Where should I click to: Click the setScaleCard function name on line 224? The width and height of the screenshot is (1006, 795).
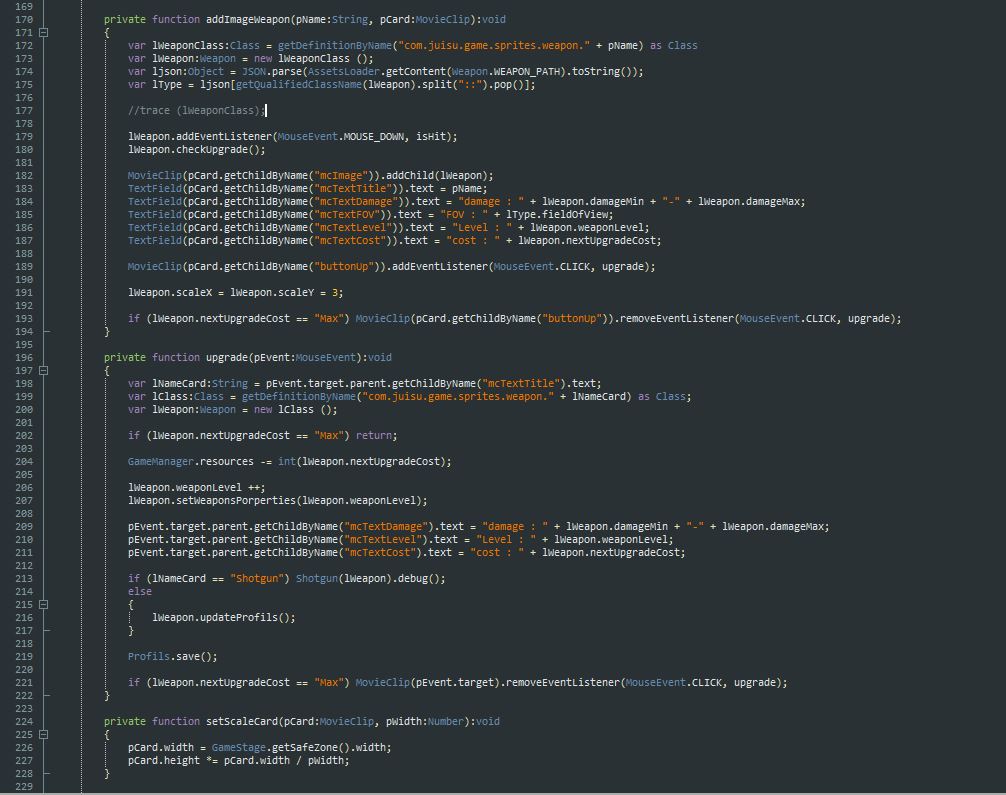point(242,722)
